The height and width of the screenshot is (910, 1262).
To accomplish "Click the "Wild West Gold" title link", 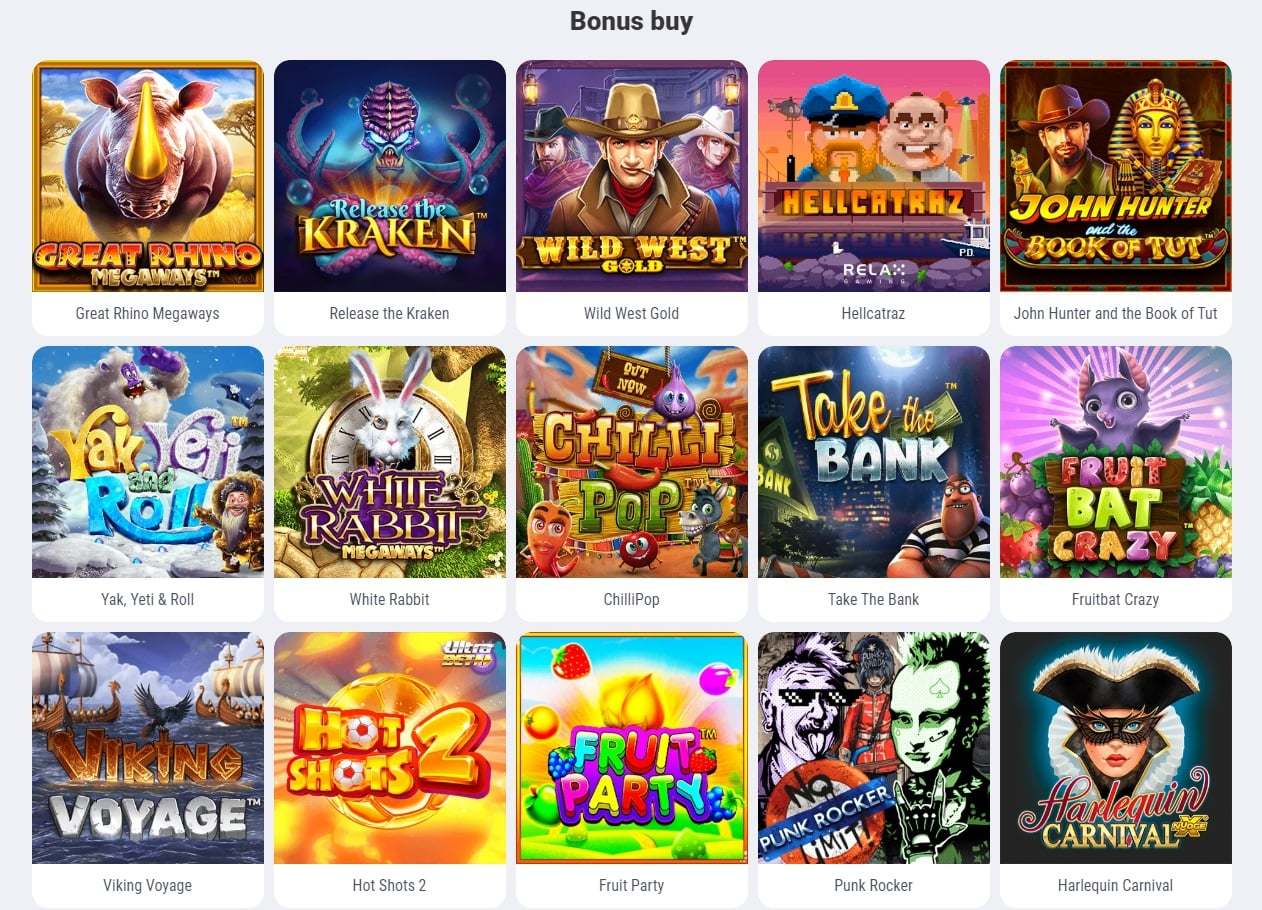I will (x=632, y=313).
